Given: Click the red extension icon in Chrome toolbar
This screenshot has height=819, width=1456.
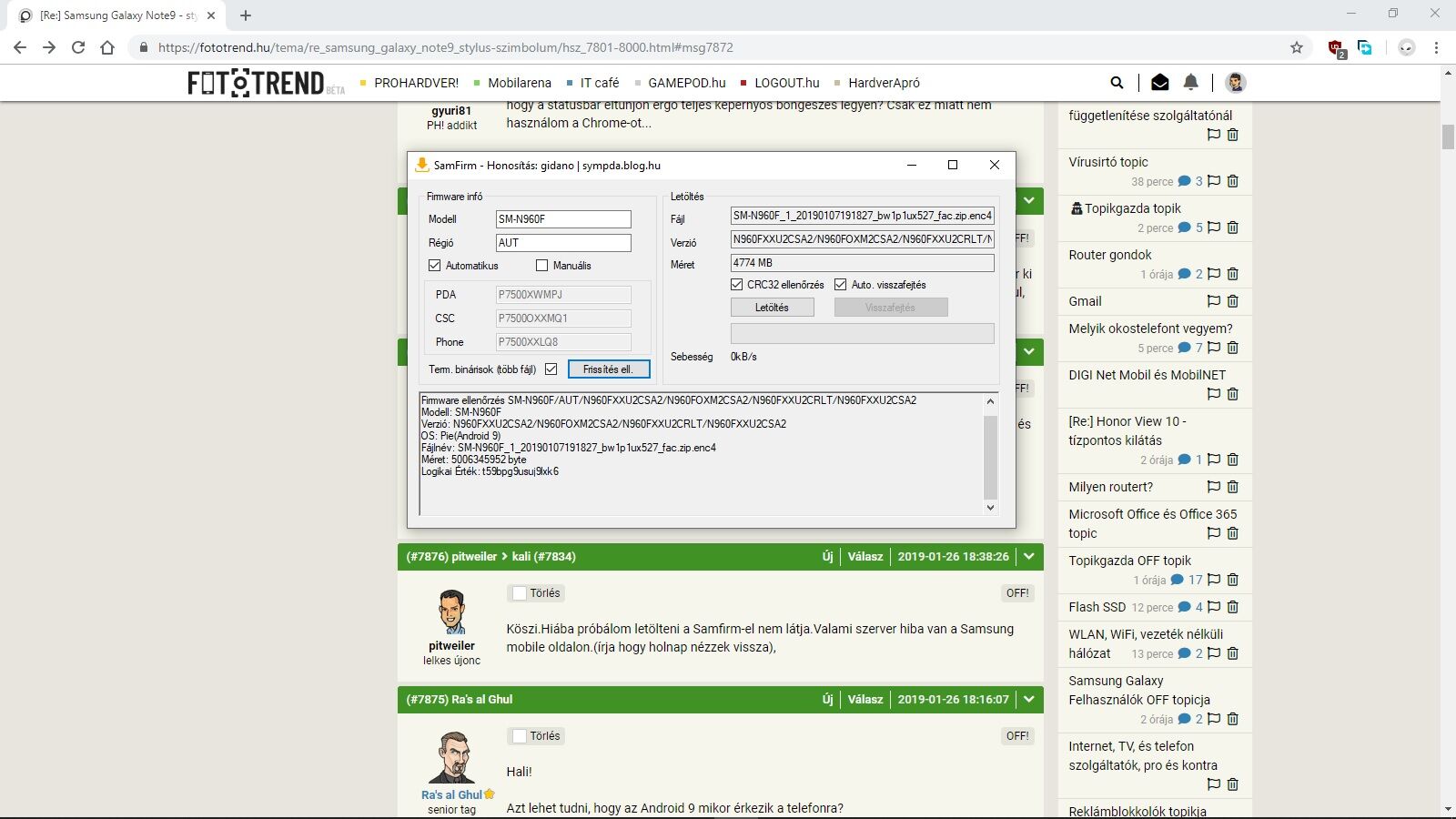Looking at the screenshot, I should (x=1336, y=48).
